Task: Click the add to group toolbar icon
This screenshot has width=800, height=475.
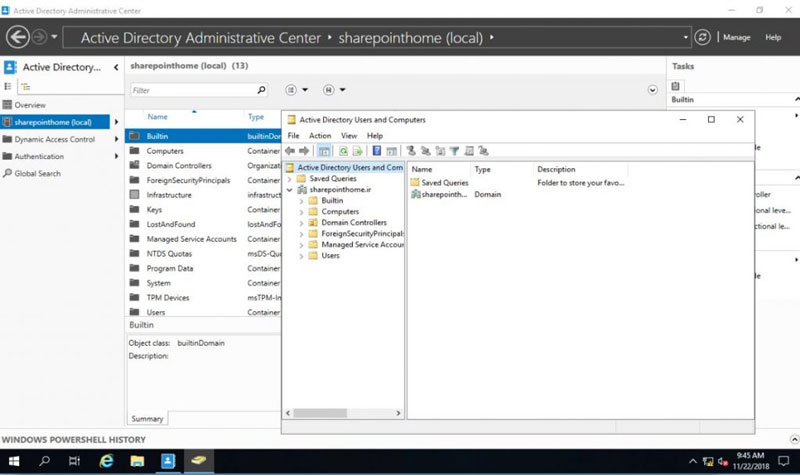Action: [483, 151]
